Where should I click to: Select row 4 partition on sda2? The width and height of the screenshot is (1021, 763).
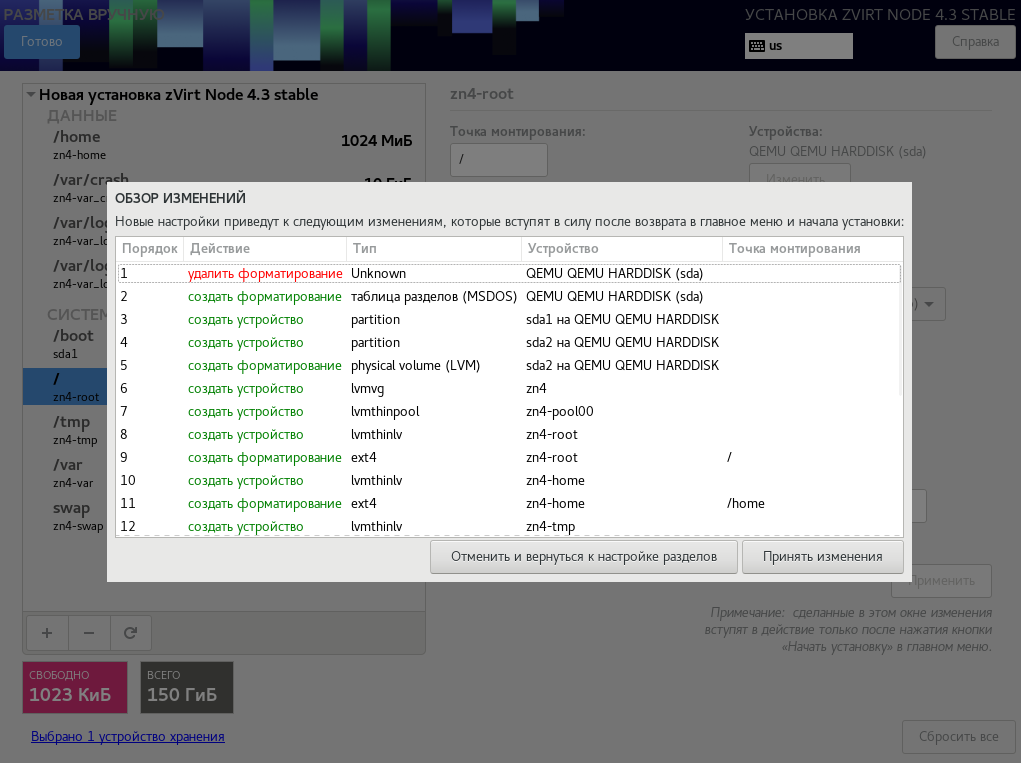(x=509, y=342)
